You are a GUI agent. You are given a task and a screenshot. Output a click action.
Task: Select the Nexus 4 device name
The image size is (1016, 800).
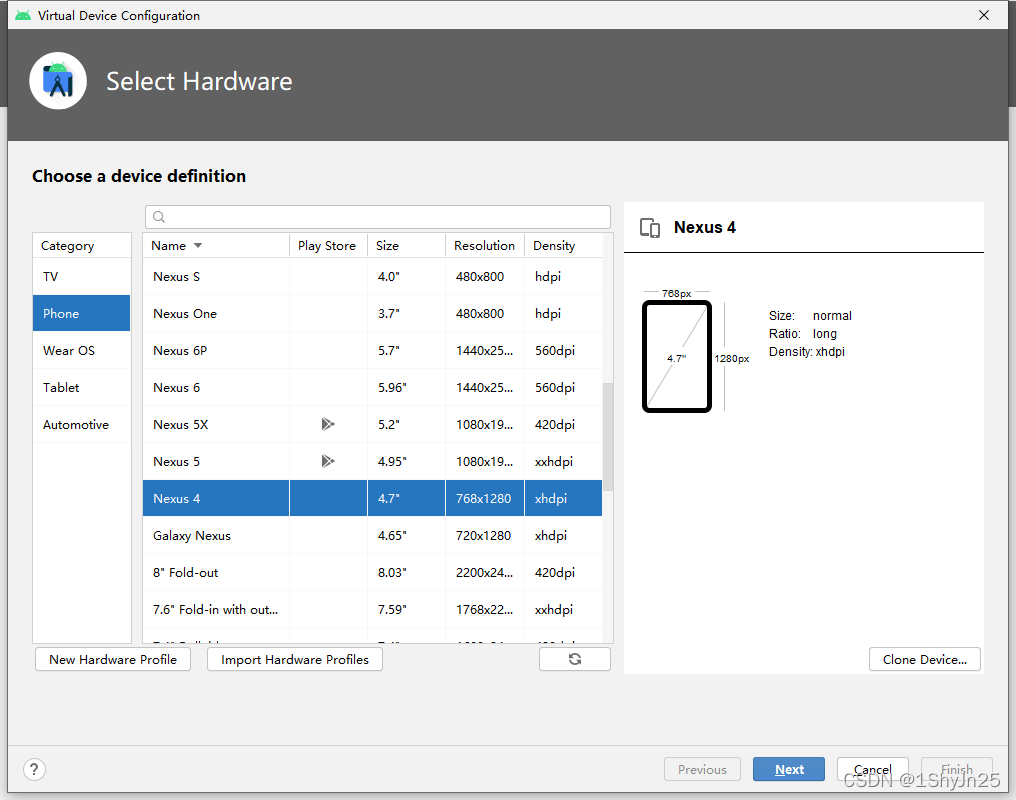[176, 498]
